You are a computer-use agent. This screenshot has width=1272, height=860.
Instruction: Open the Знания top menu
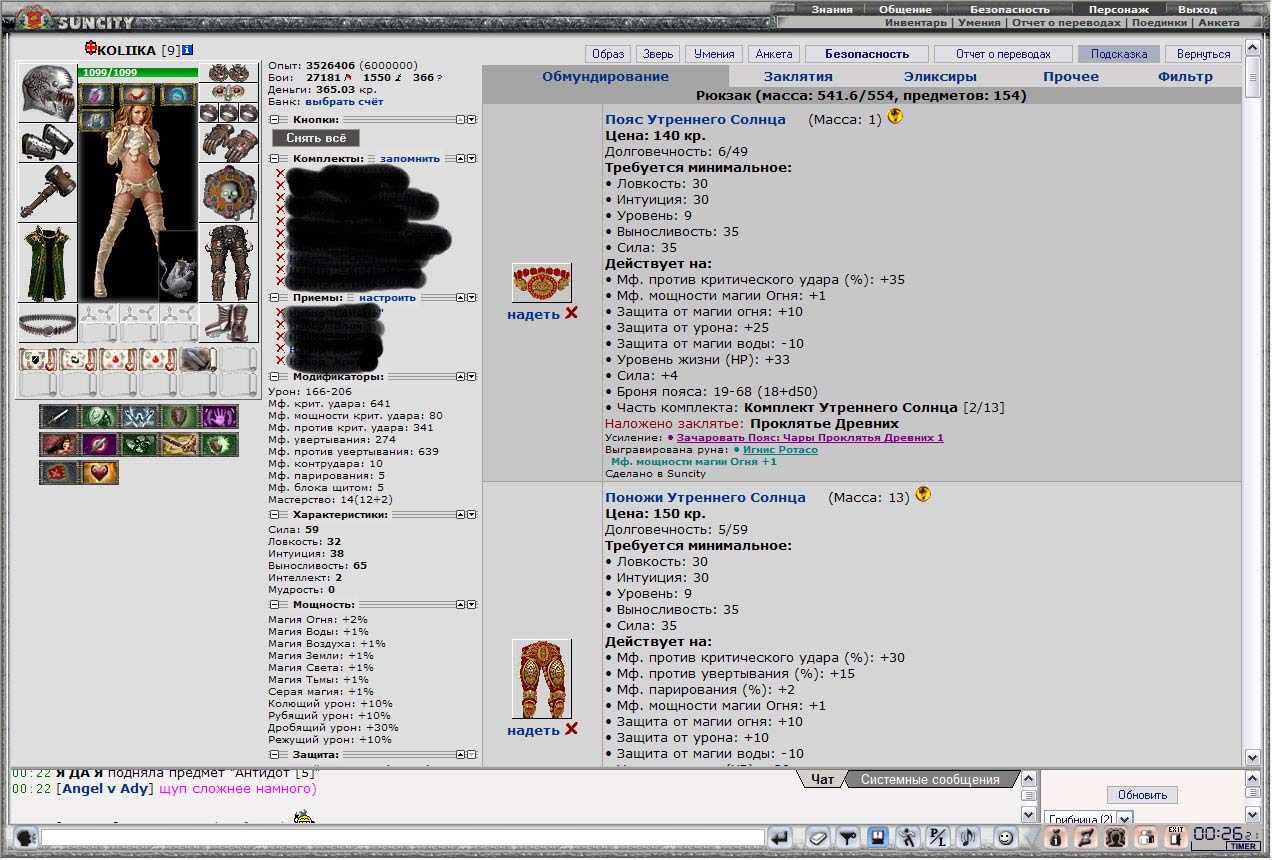[x=832, y=9]
